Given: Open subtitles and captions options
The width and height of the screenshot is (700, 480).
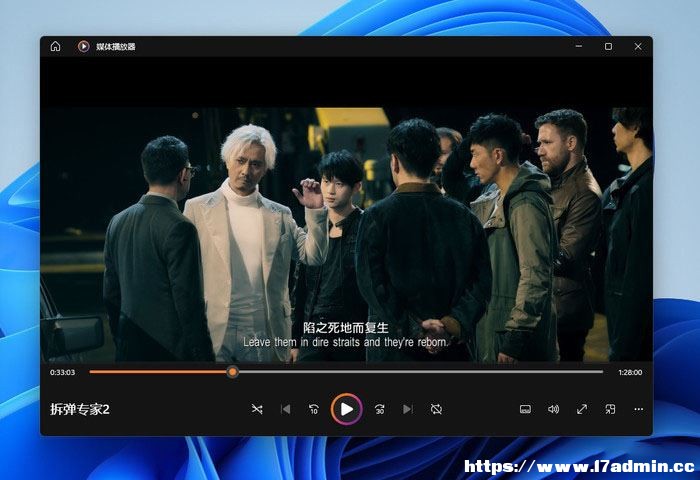Looking at the screenshot, I should click(x=525, y=409).
